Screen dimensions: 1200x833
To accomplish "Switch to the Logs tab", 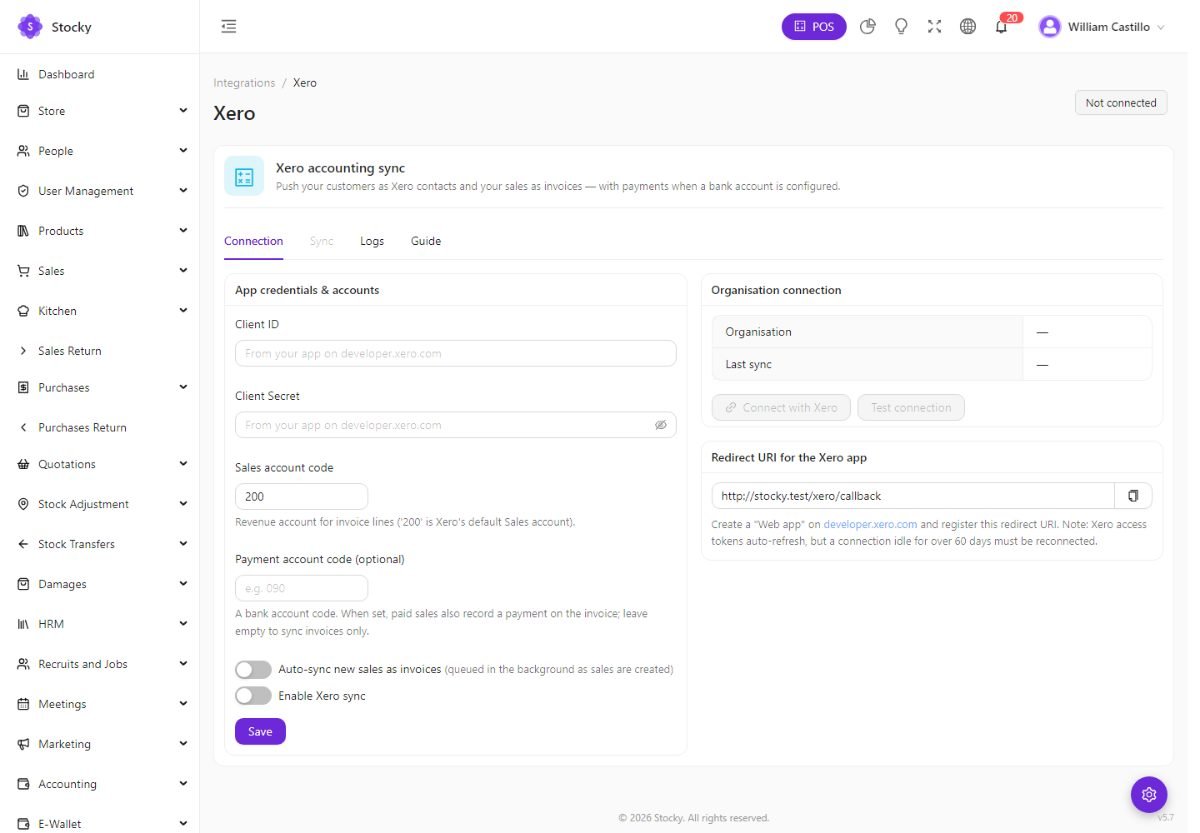I will [x=372, y=241].
